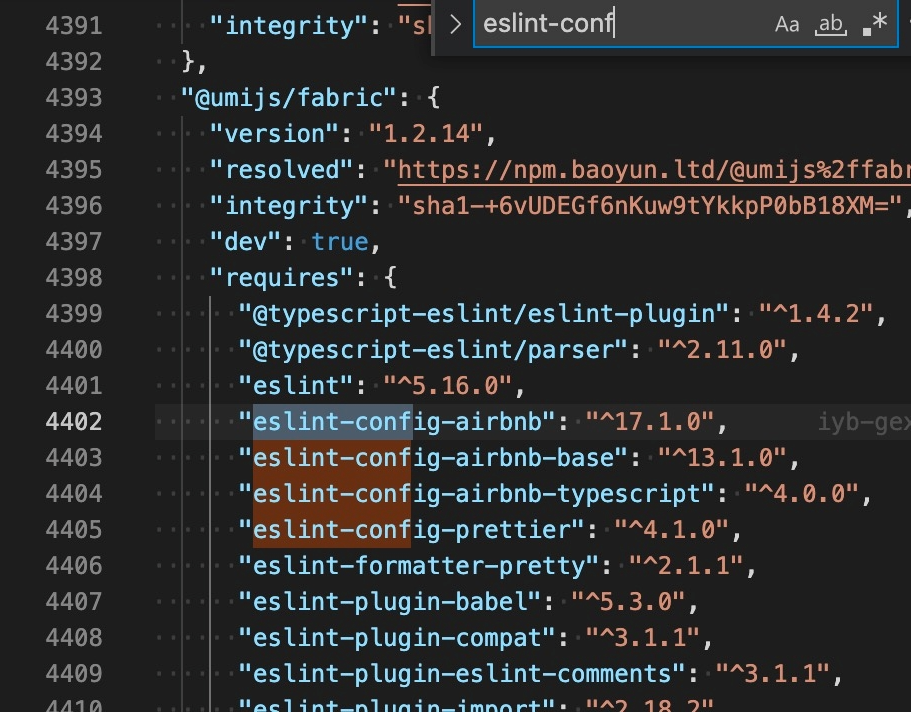
Task: Expand the replace field with the chevron
Action: coord(455,24)
